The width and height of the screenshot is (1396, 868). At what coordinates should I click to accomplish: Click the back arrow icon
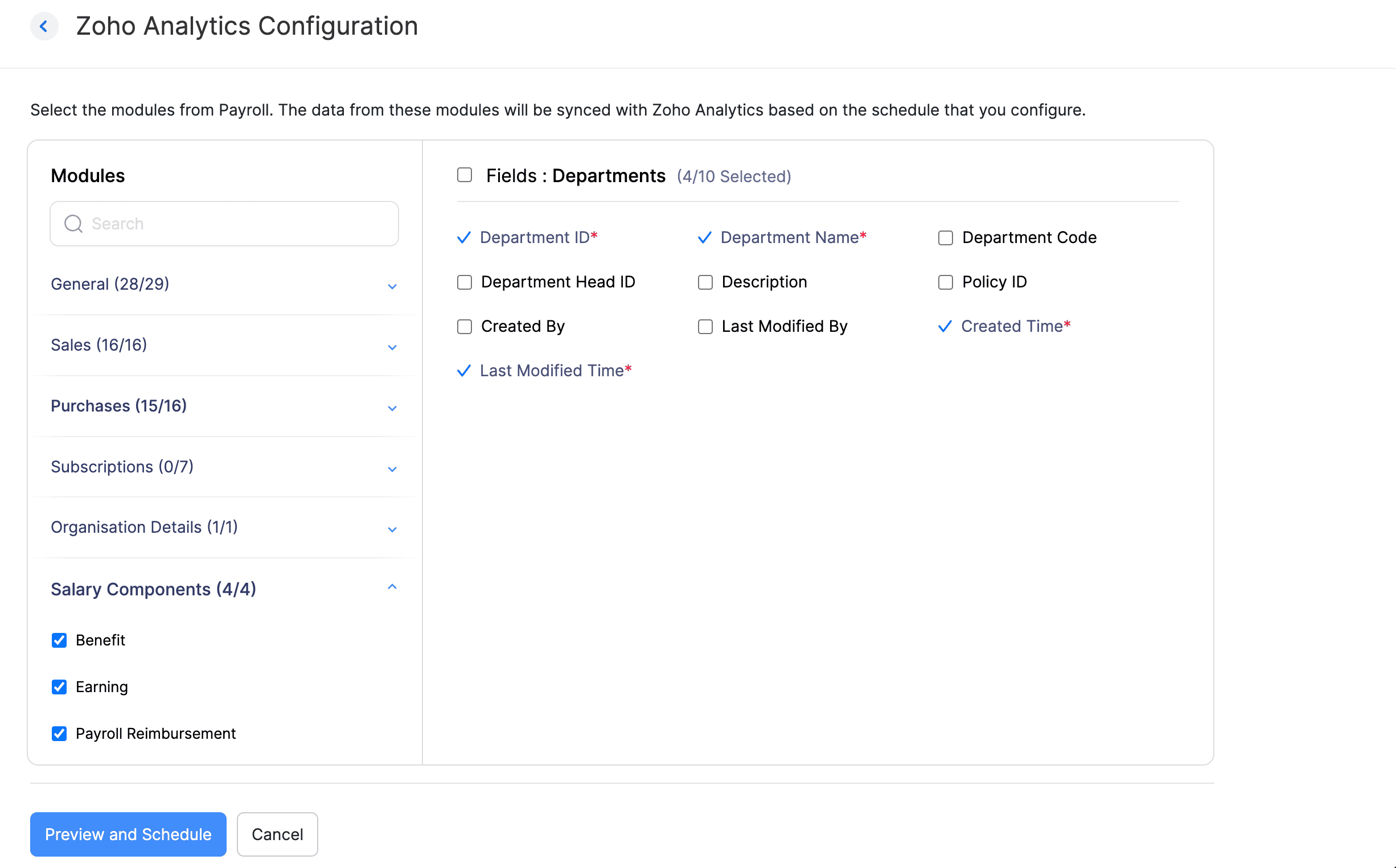pyautogui.click(x=44, y=26)
